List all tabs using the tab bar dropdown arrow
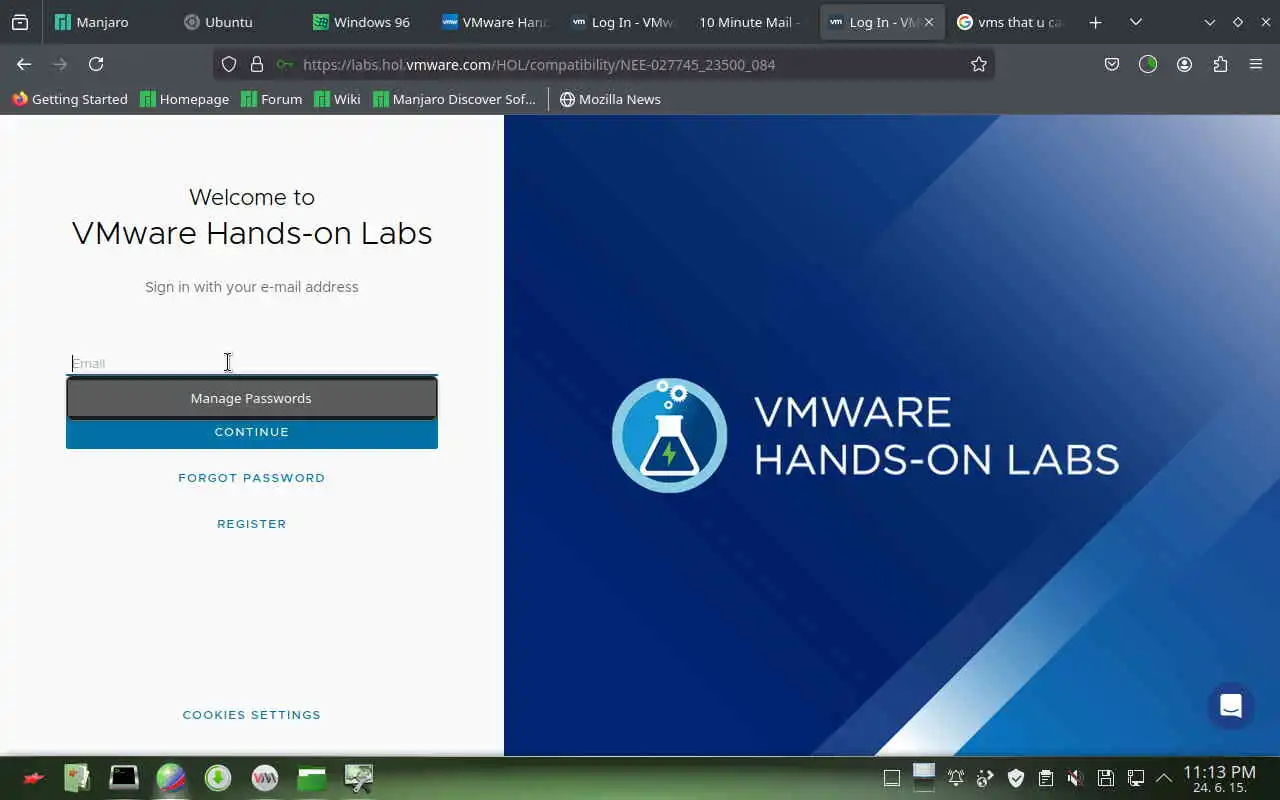Screen dimensions: 1280x800 click(x=1136, y=22)
